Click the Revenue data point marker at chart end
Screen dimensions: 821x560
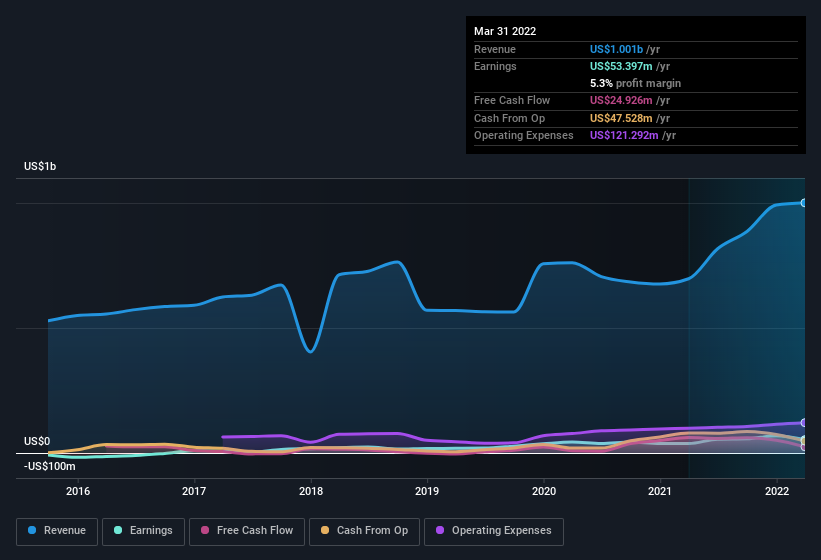point(803,203)
